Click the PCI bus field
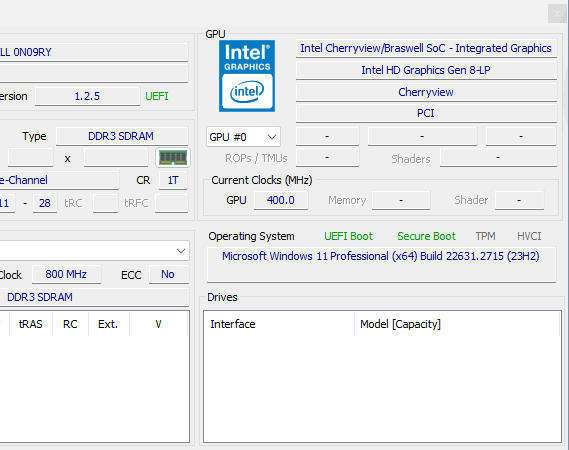This screenshot has height=450, width=569. point(426,113)
